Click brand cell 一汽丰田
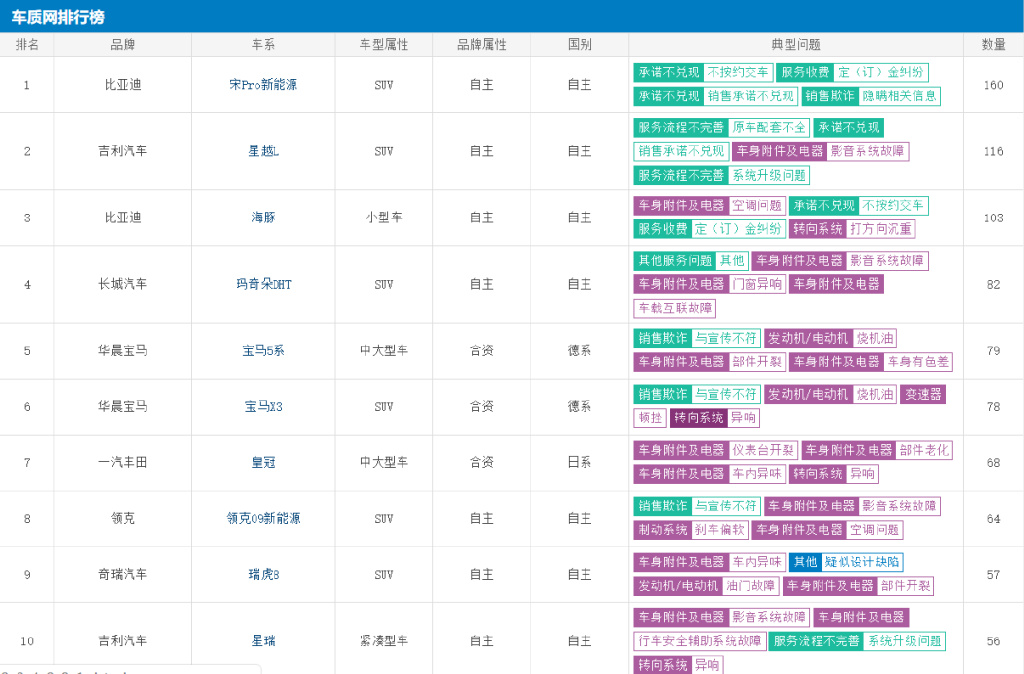The image size is (1024, 674). (x=122, y=462)
